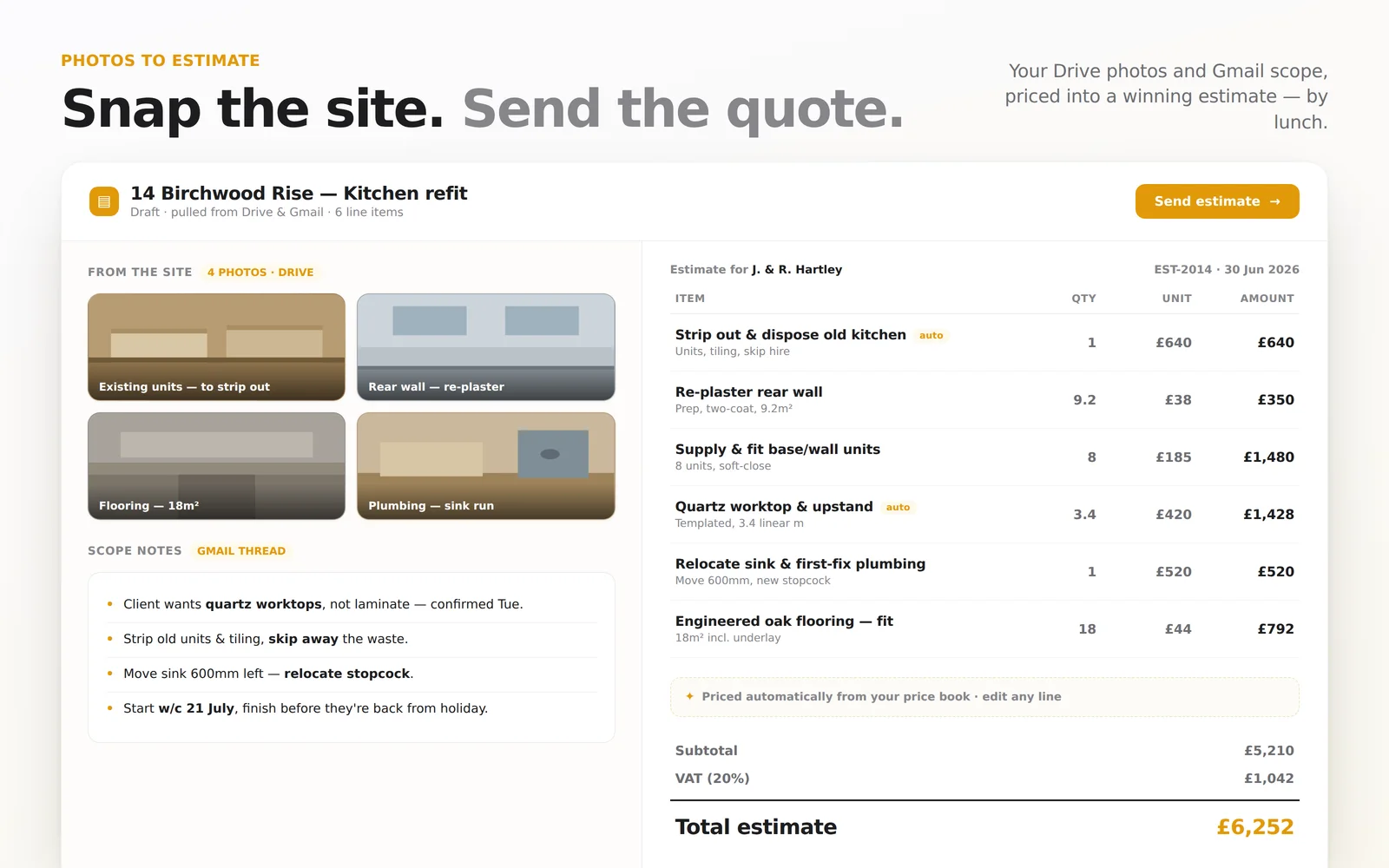The width and height of the screenshot is (1389, 868).
Task: Click the Subtotal value £5,210
Action: (1269, 751)
